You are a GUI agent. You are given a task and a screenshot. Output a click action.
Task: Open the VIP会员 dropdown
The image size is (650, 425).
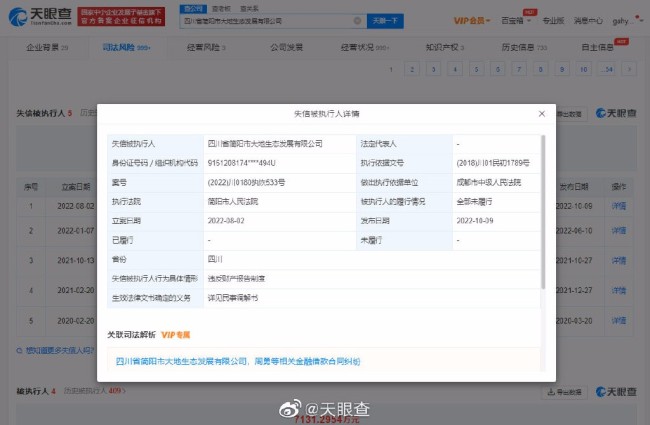[x=472, y=21]
